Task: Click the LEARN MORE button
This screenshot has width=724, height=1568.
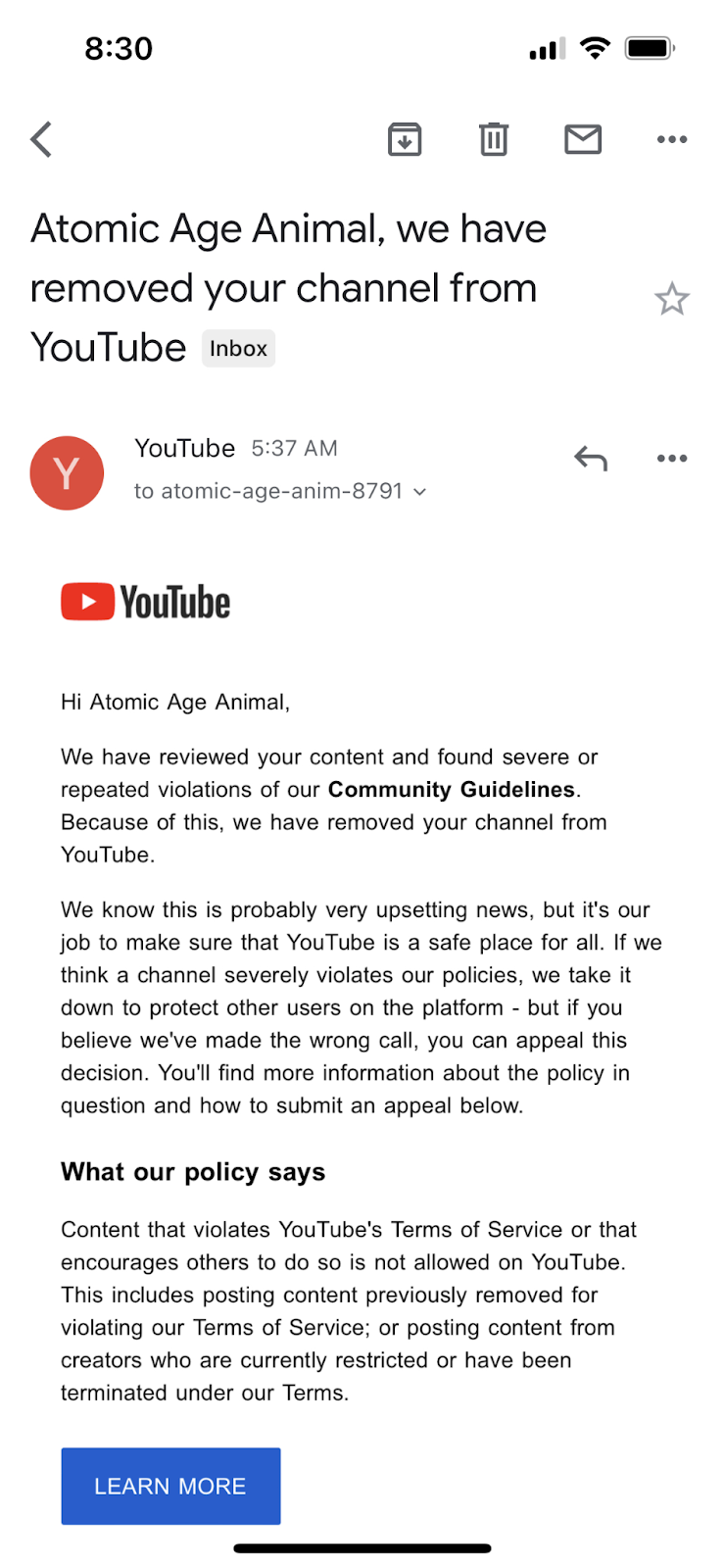Action: [x=170, y=1486]
